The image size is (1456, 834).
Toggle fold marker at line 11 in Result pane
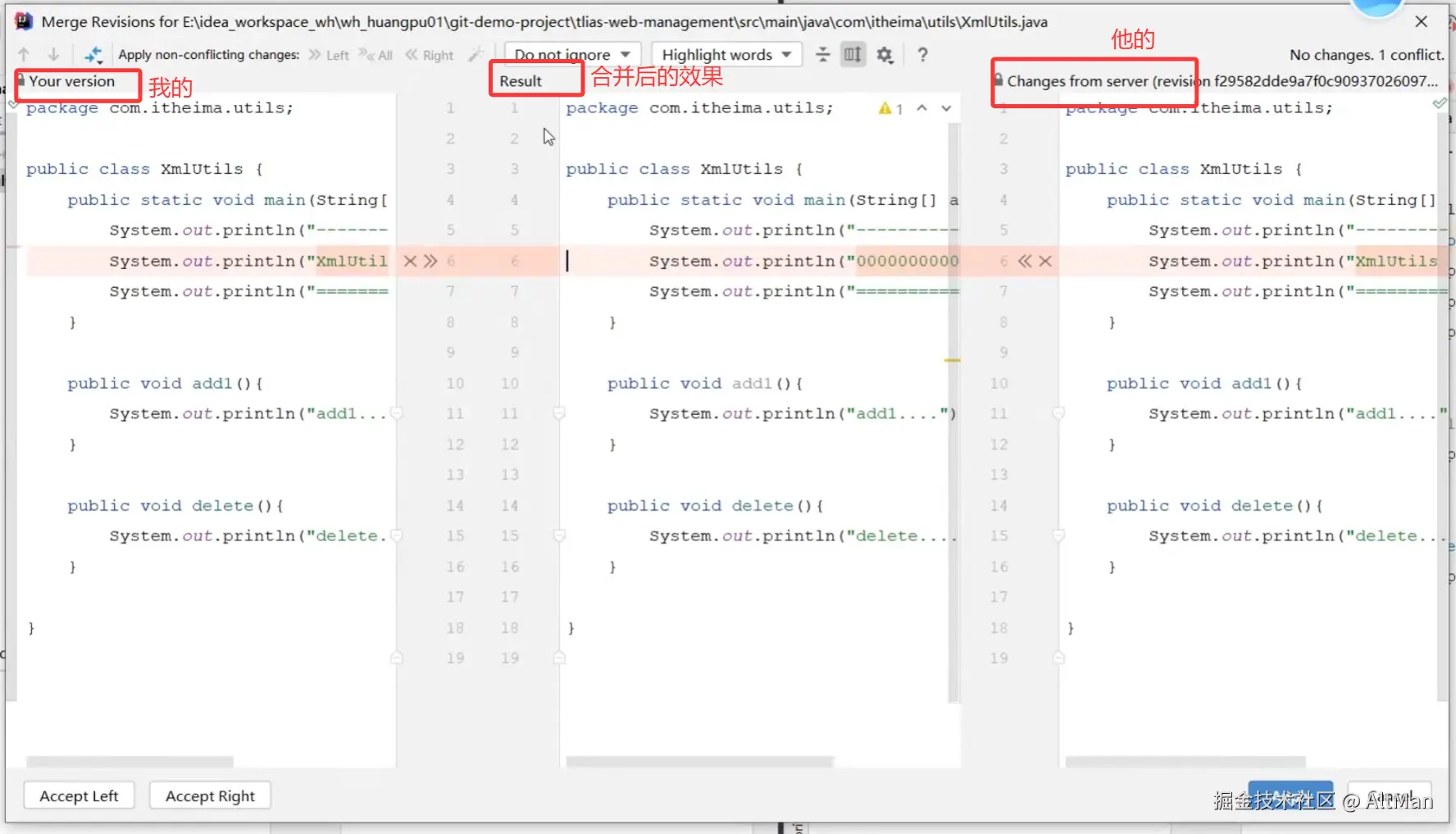tap(560, 413)
